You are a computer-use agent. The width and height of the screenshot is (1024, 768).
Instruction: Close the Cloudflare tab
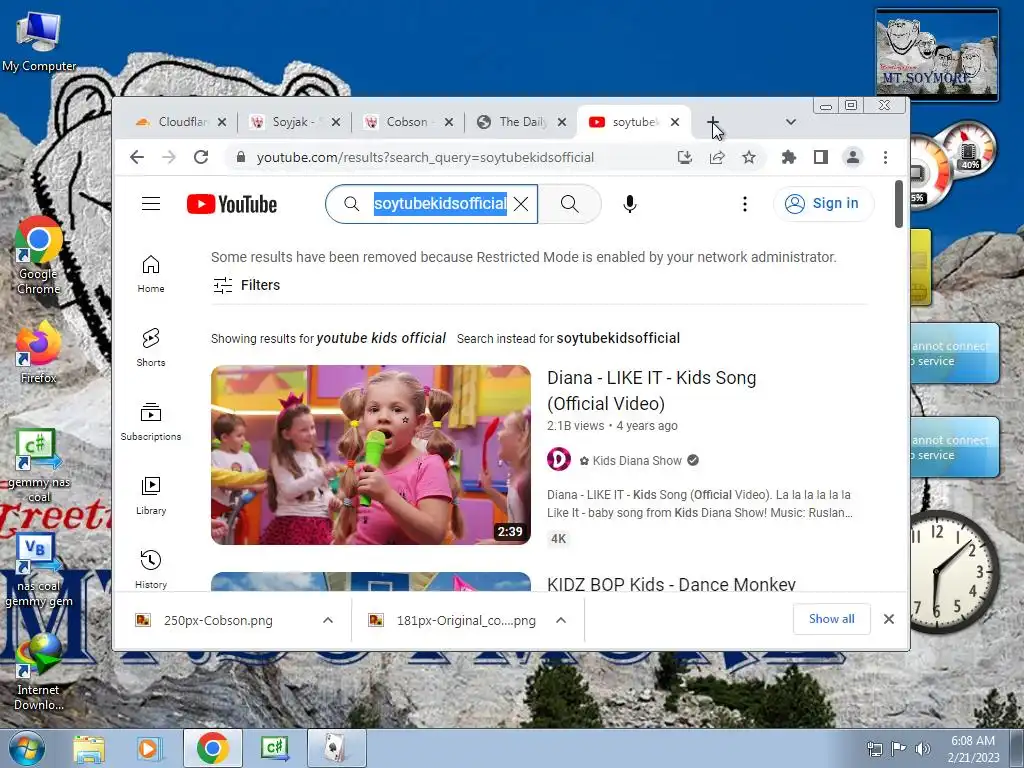tap(222, 122)
